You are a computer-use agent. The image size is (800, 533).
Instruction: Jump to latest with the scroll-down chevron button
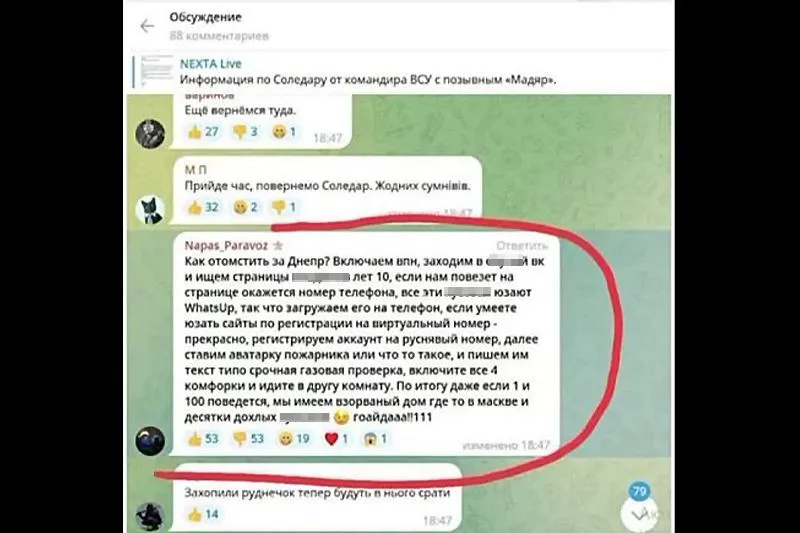pyautogui.click(x=639, y=514)
